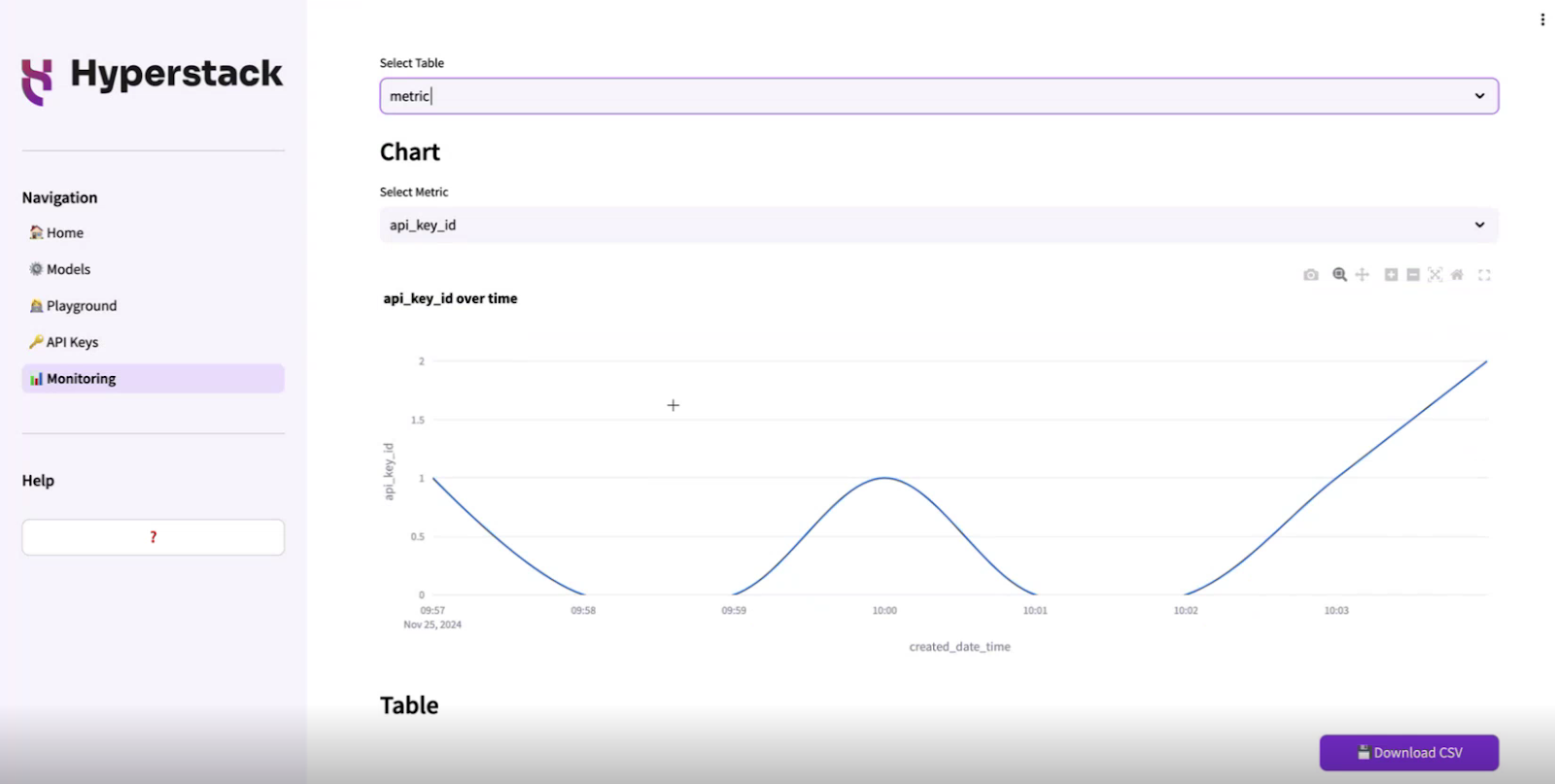Zoom out using the minus icon
Screen dimensions: 1555x784
(x=1412, y=275)
